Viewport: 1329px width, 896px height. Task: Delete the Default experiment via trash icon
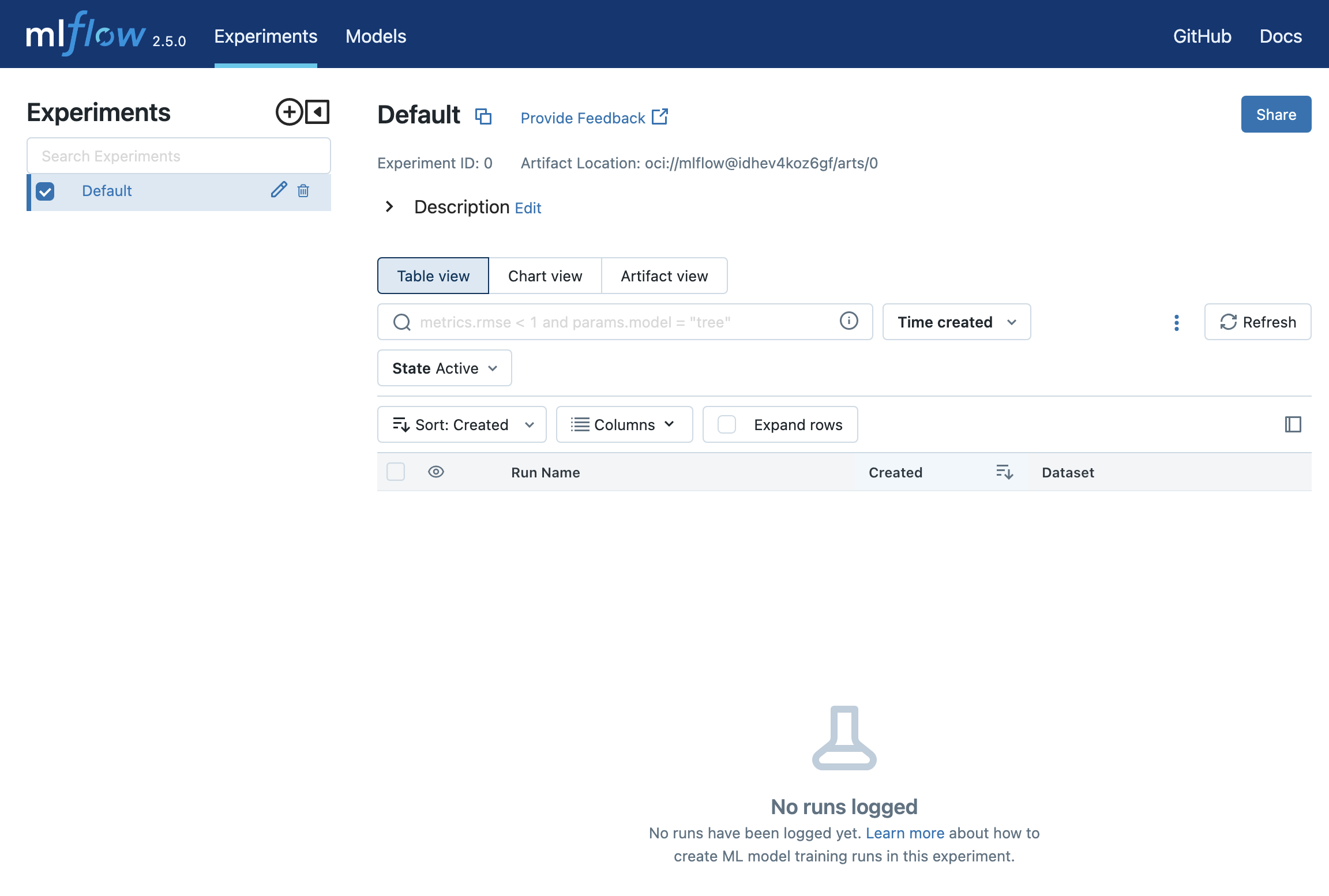tap(303, 190)
